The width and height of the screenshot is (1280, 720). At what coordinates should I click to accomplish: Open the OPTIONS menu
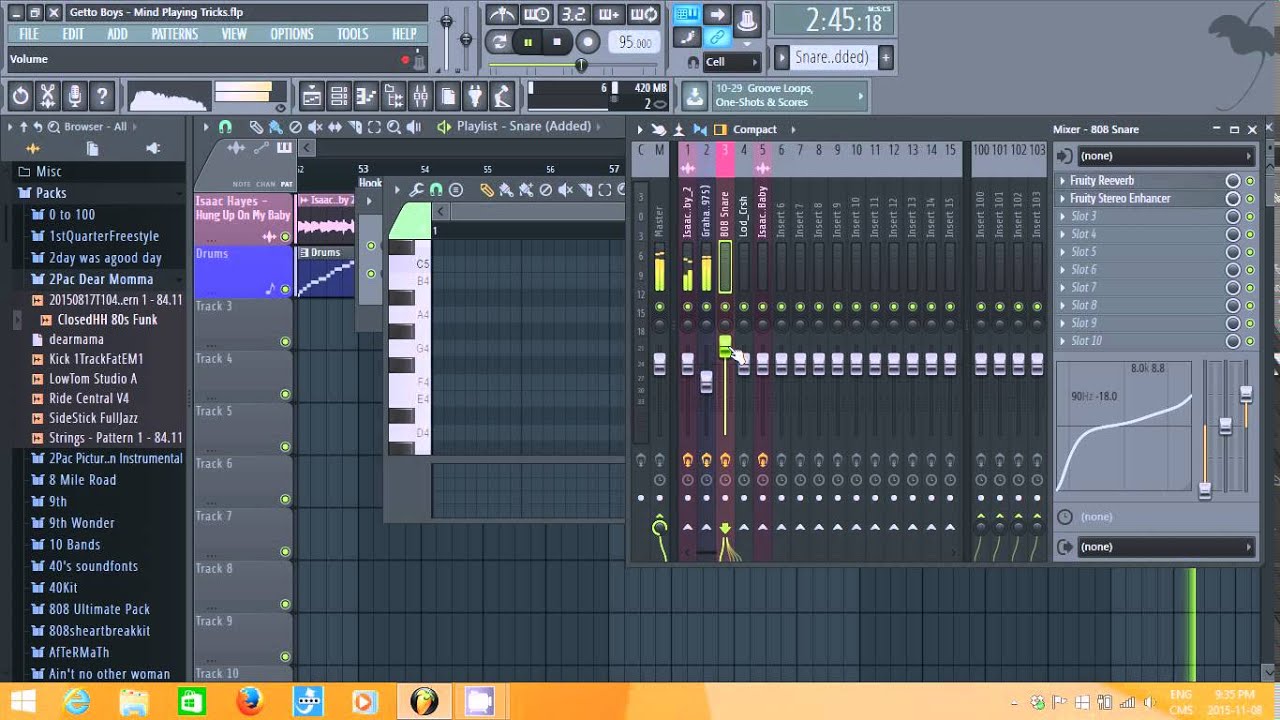click(x=292, y=34)
